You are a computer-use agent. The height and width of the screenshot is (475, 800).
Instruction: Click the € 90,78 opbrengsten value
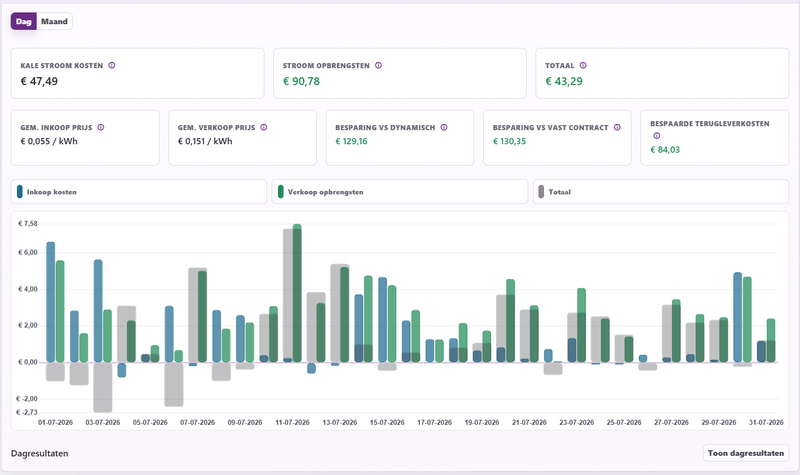tap(302, 81)
